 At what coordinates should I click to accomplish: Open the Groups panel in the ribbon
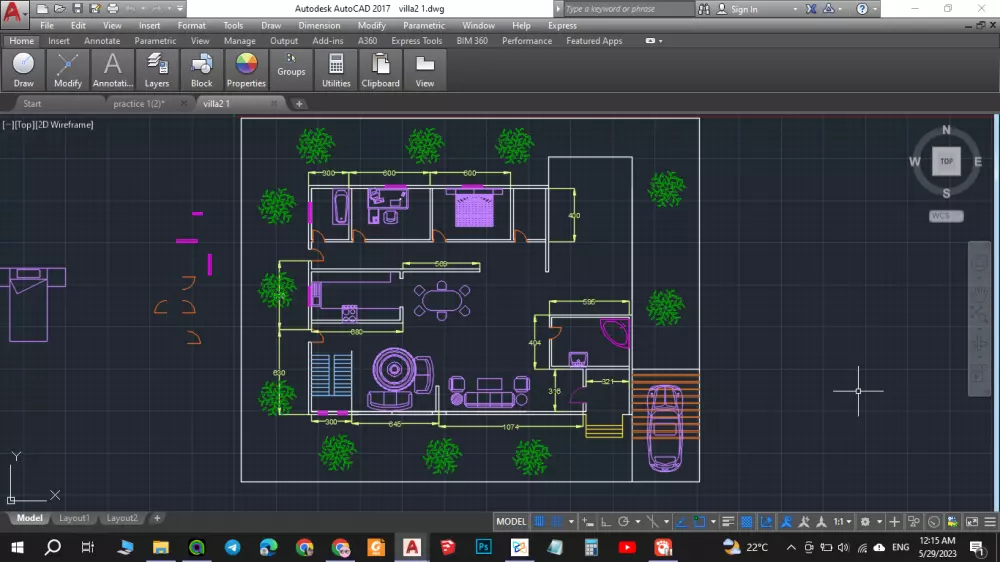point(291,65)
